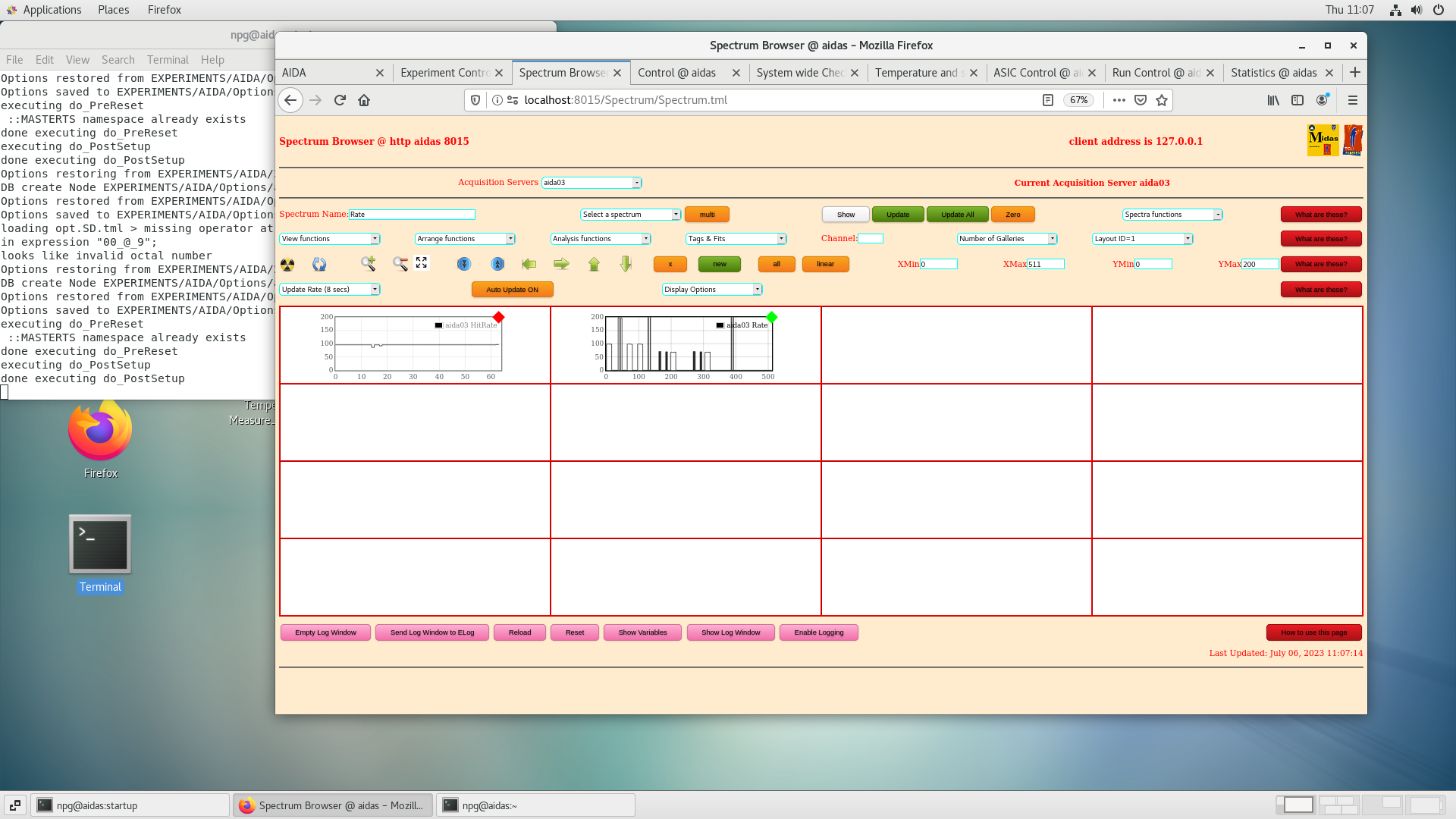Open the Temperature and status tab
This screenshot has height=819, width=1456.
(918, 73)
